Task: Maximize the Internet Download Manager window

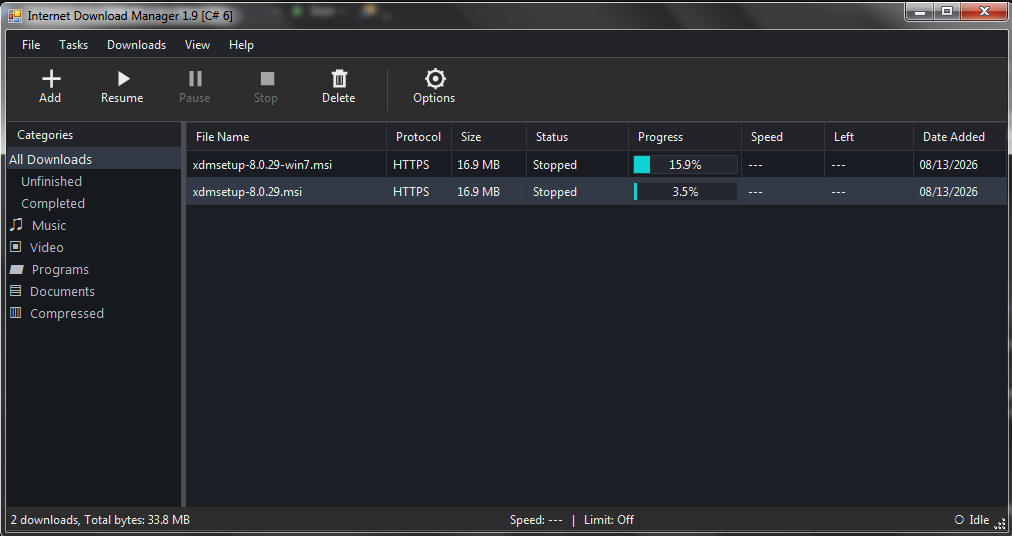Action: pos(947,12)
